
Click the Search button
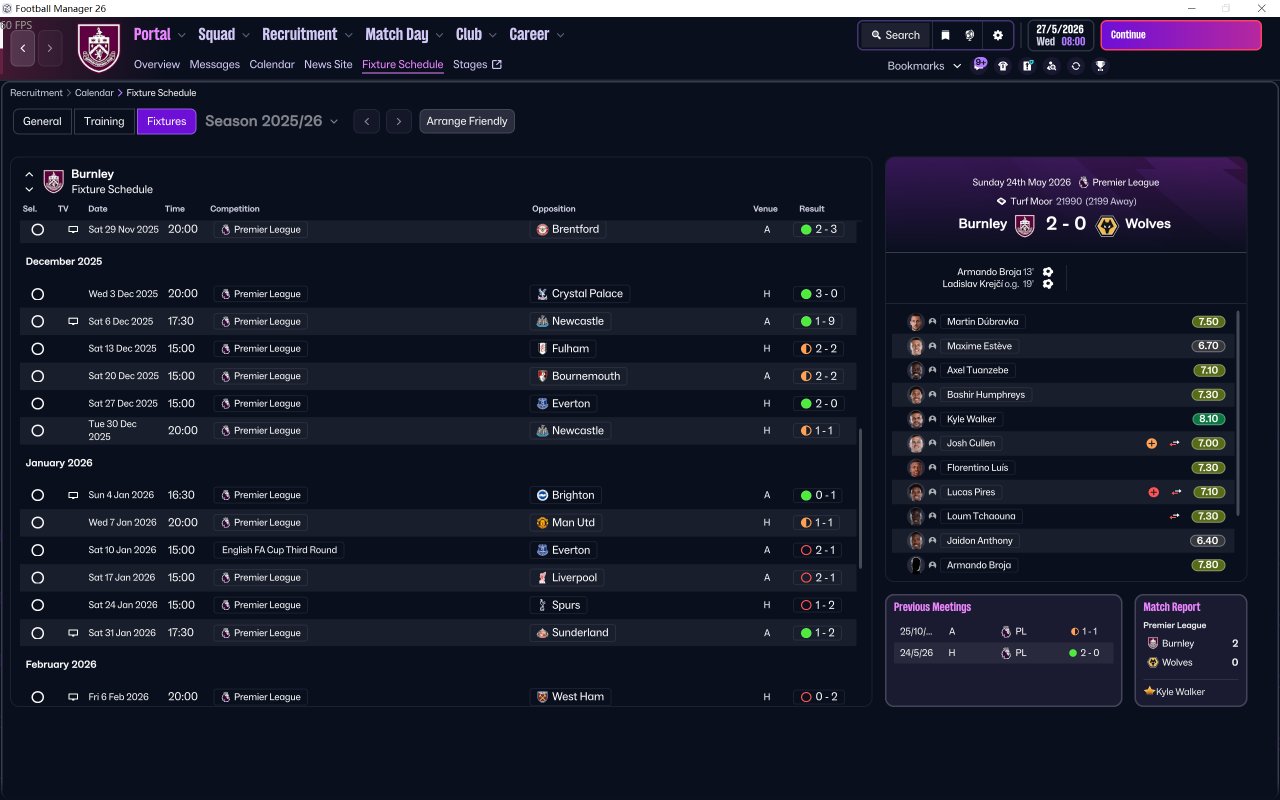(x=895, y=35)
